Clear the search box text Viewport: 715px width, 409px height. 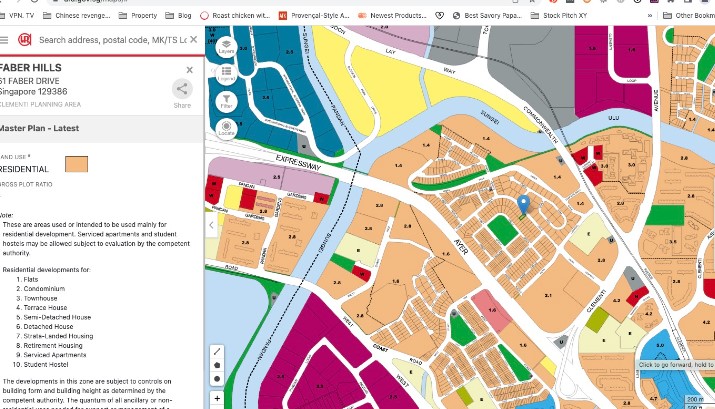194,40
